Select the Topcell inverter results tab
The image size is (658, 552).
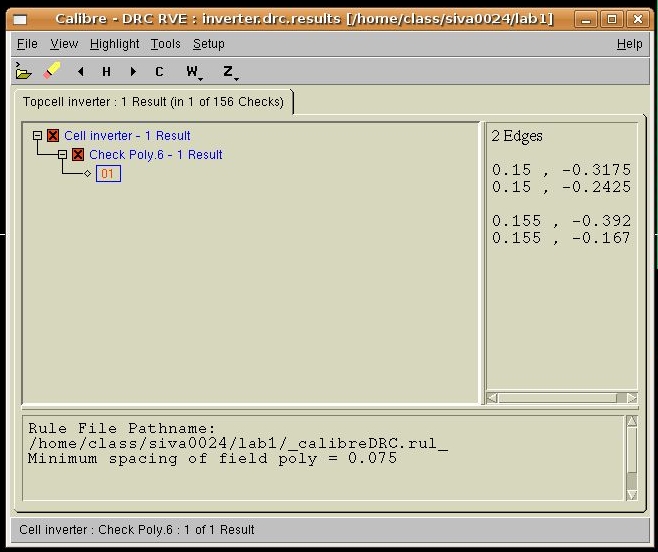click(x=153, y=102)
